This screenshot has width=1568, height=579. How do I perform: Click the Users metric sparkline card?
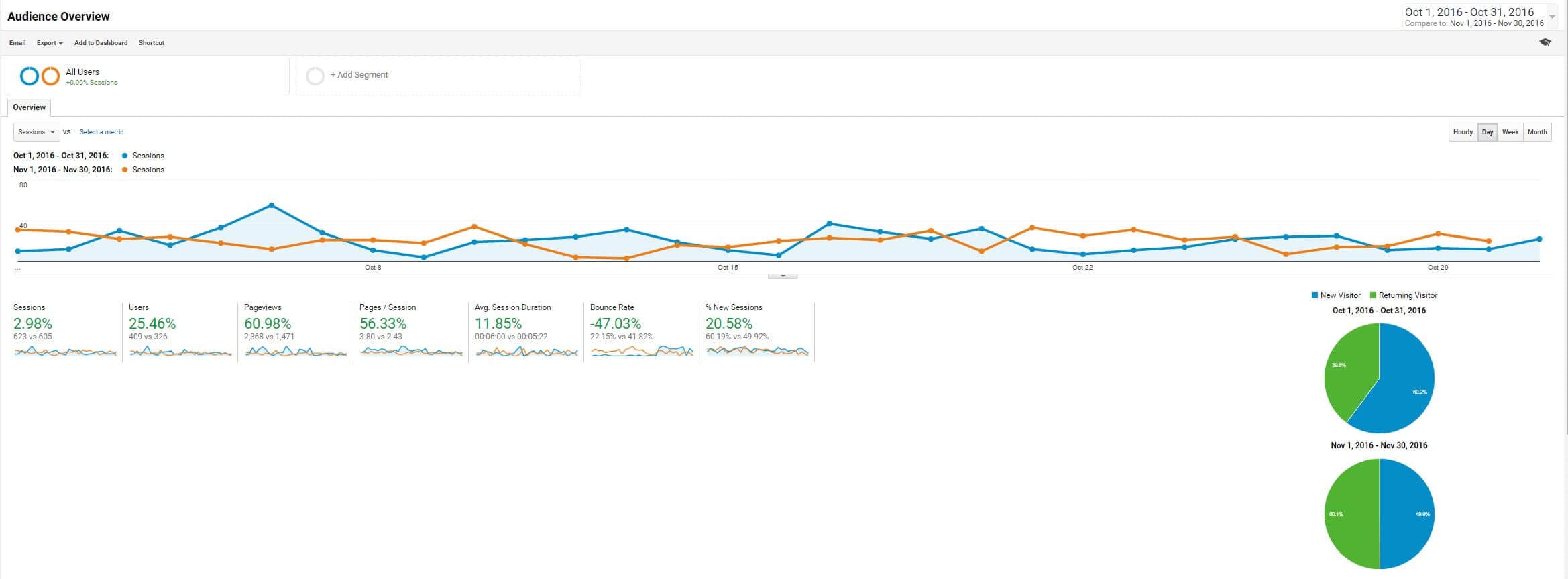[x=180, y=331]
